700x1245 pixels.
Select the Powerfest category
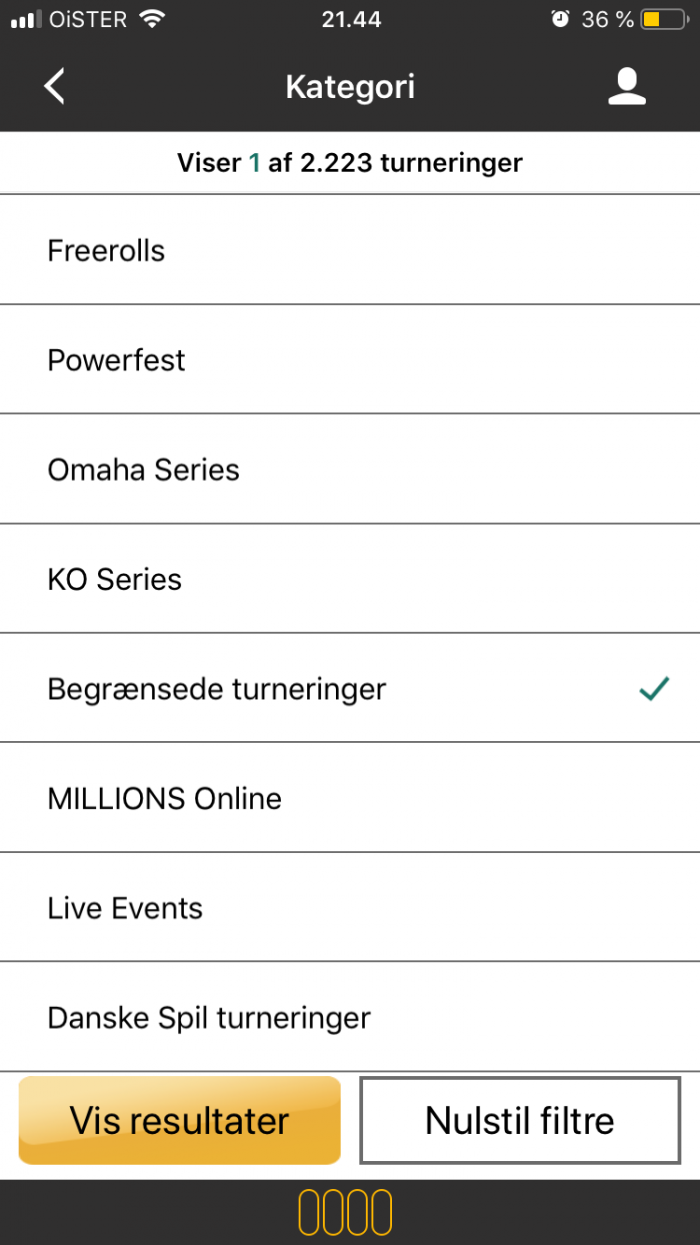350,359
